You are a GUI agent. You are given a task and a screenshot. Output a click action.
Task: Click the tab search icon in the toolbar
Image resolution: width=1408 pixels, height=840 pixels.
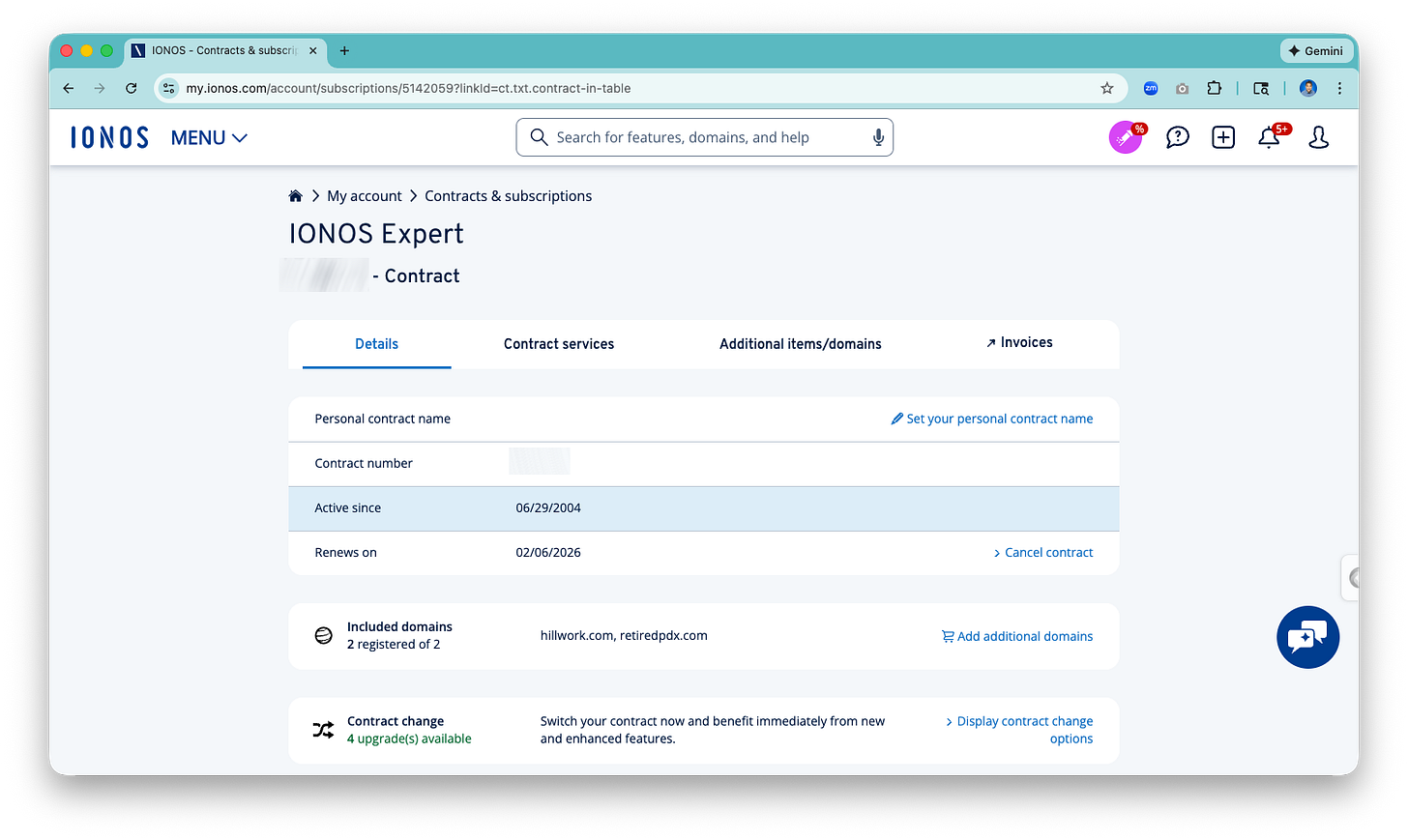tap(1261, 88)
